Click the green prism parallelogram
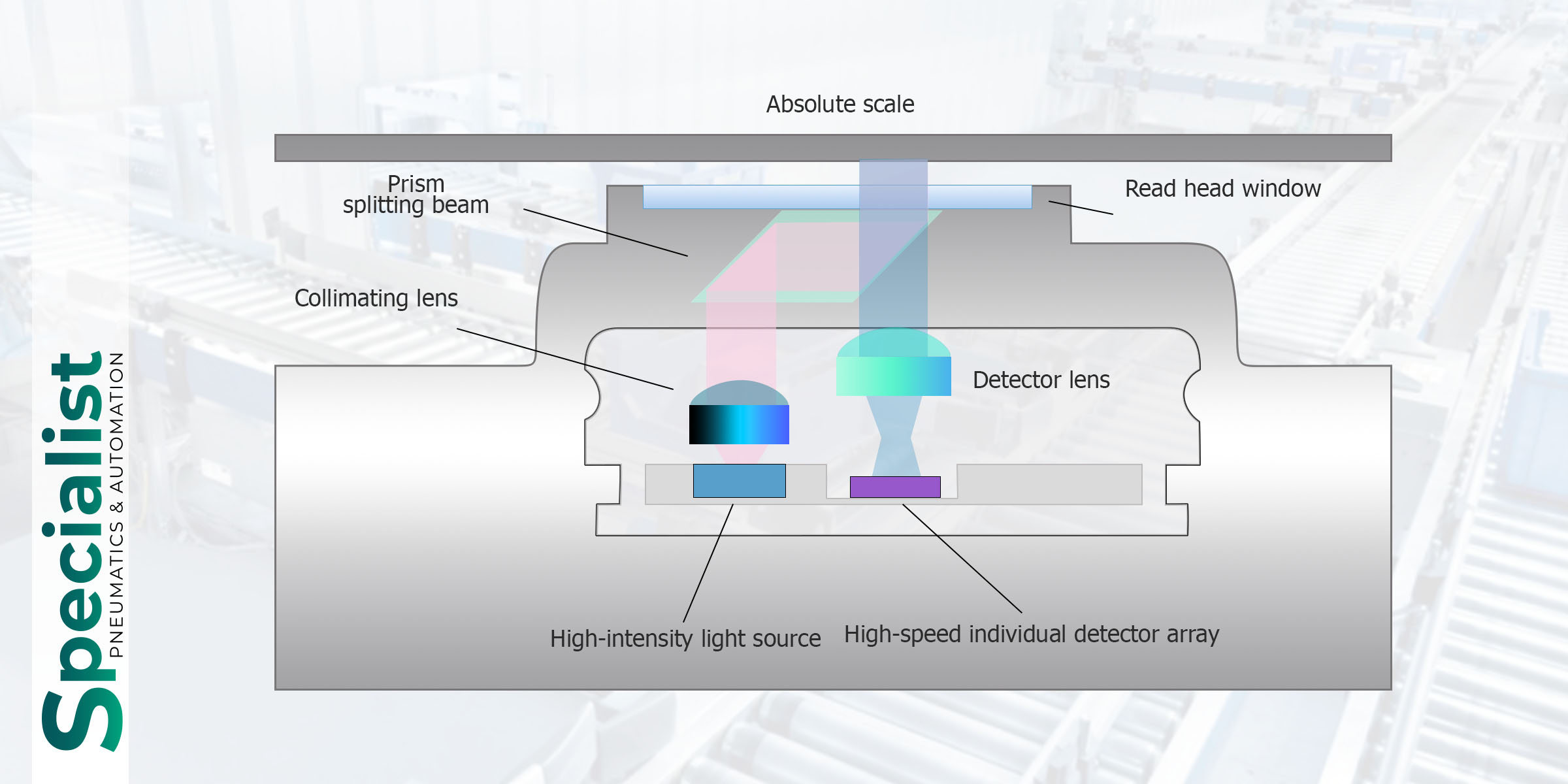This screenshot has height=784, width=1568. (817, 256)
